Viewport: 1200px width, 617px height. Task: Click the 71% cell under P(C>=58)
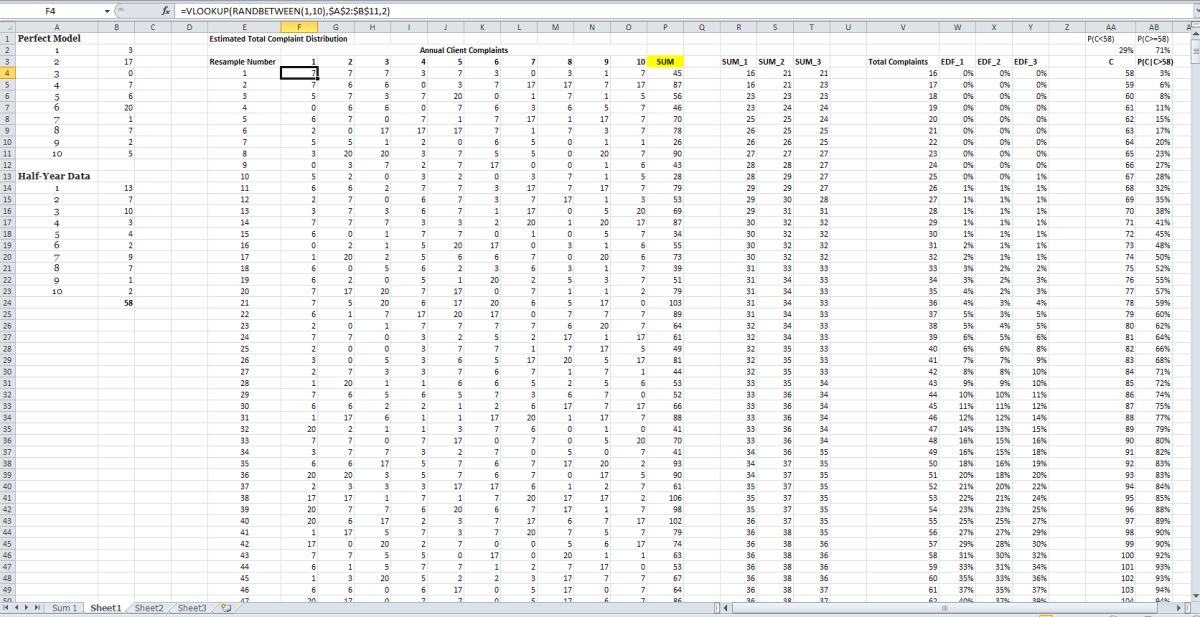click(1155, 49)
